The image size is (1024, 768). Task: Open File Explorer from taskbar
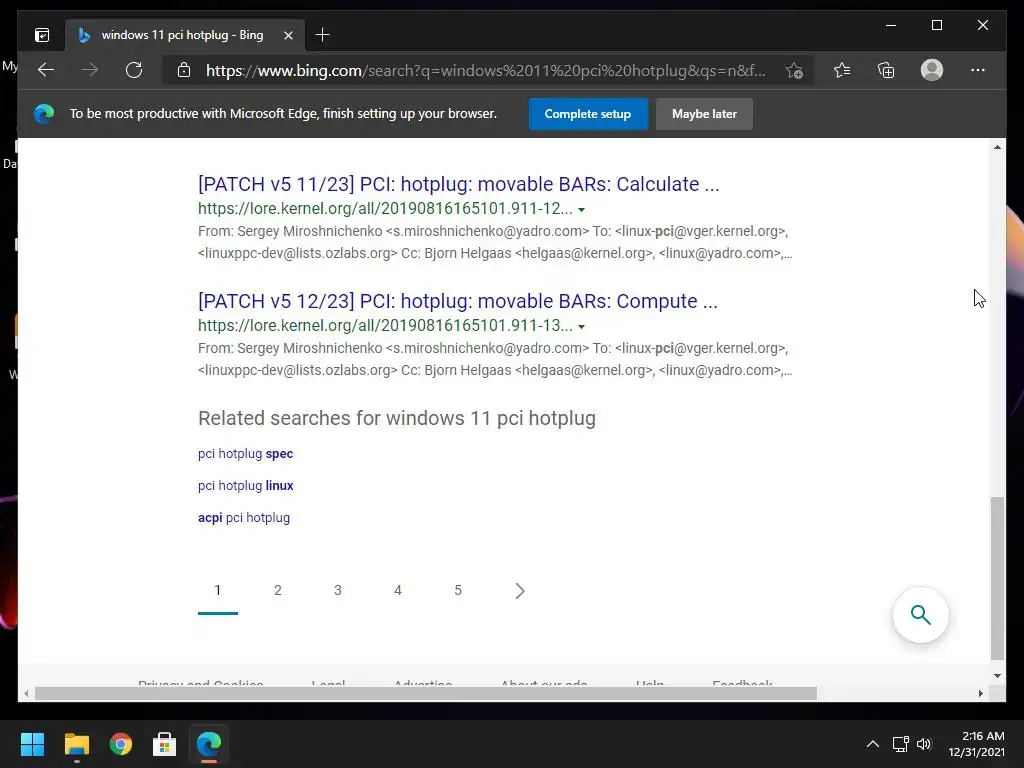76,744
